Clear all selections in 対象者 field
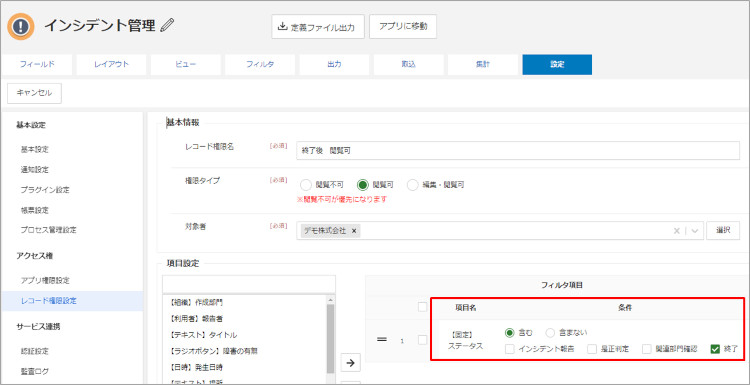The image size is (750, 385). click(x=676, y=231)
